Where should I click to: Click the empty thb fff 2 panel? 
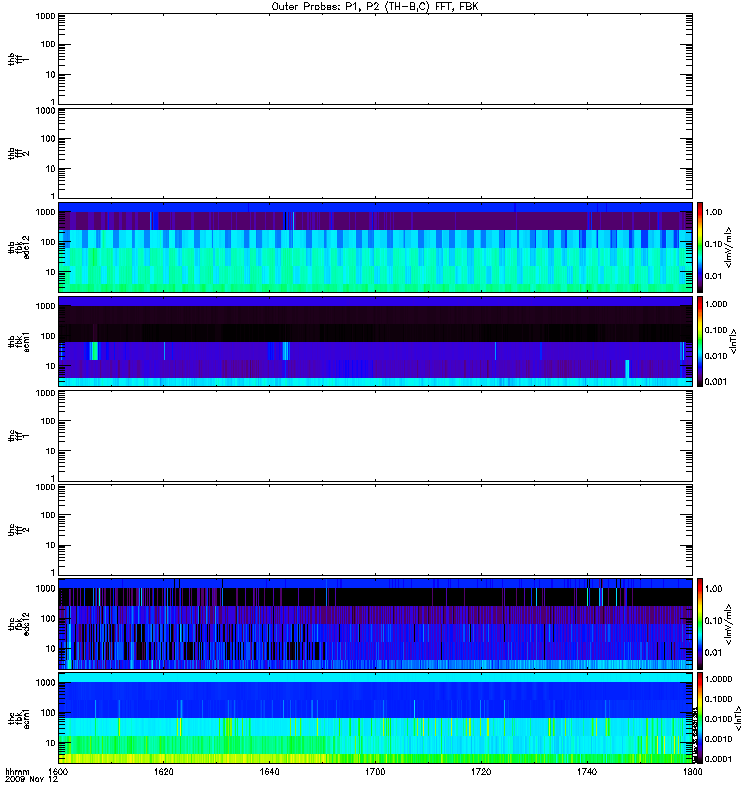pyautogui.click(x=375, y=154)
